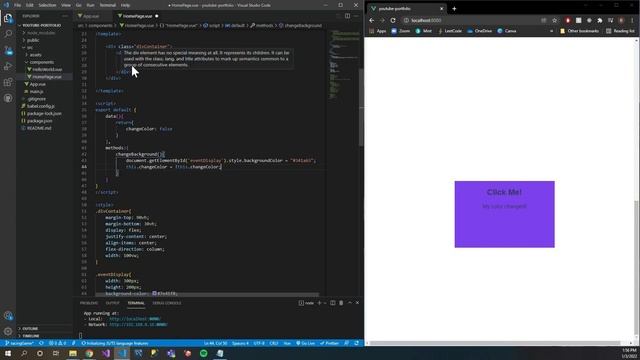
Task: Switch to the App.vue editor tab
Action: click(x=91, y=16)
